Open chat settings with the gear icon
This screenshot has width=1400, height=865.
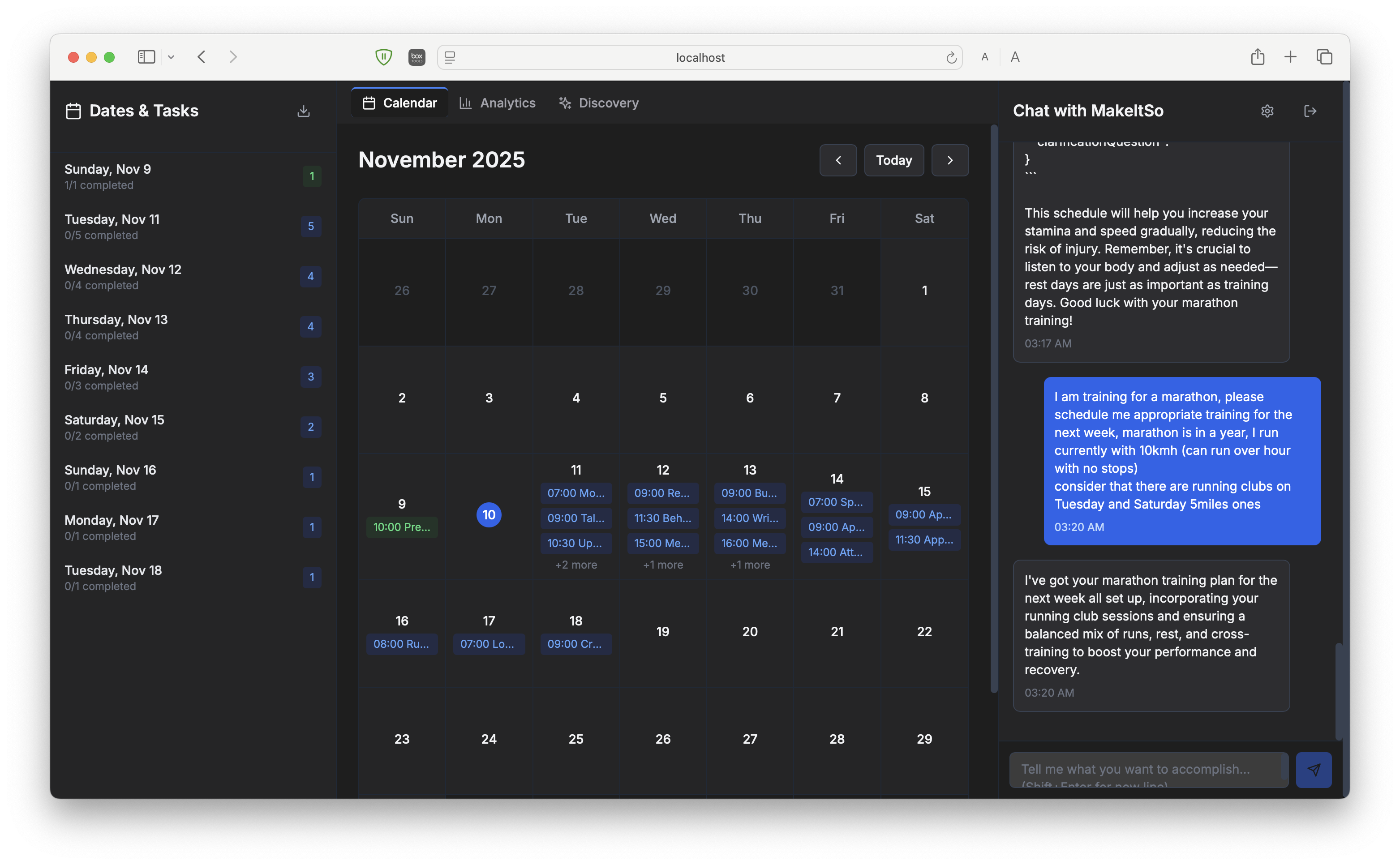pyautogui.click(x=1267, y=111)
